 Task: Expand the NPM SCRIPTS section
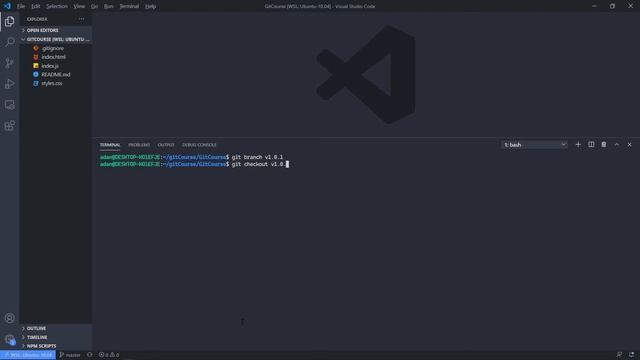click(56, 346)
